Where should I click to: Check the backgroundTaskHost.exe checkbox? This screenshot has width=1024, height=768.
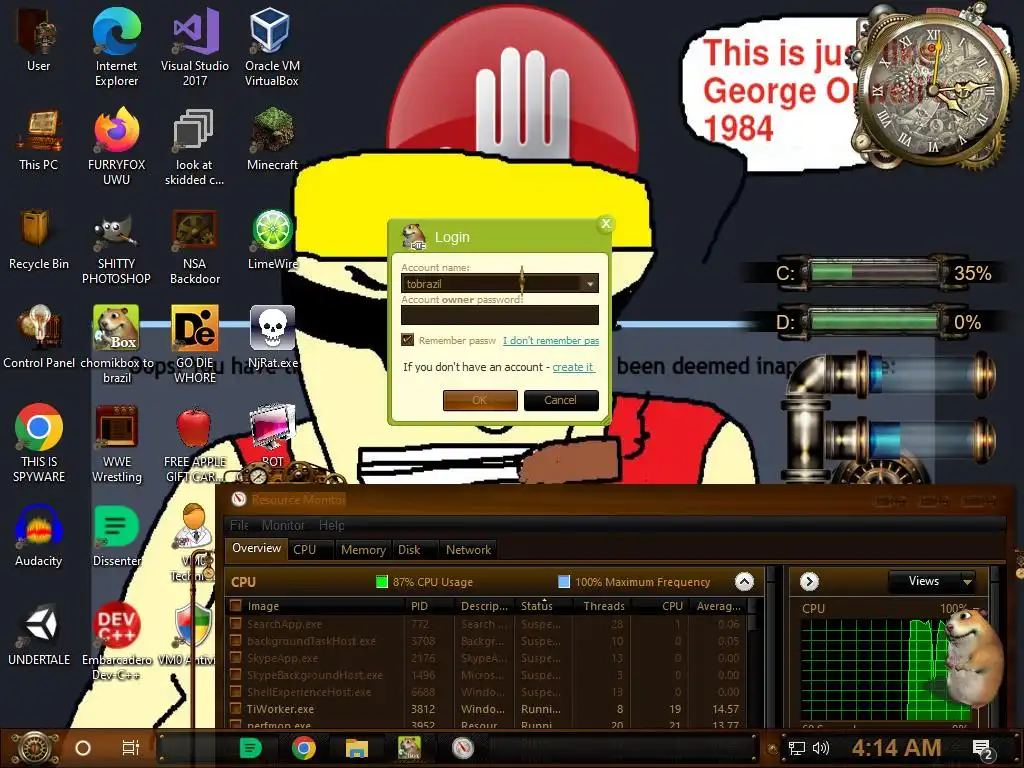(236, 641)
